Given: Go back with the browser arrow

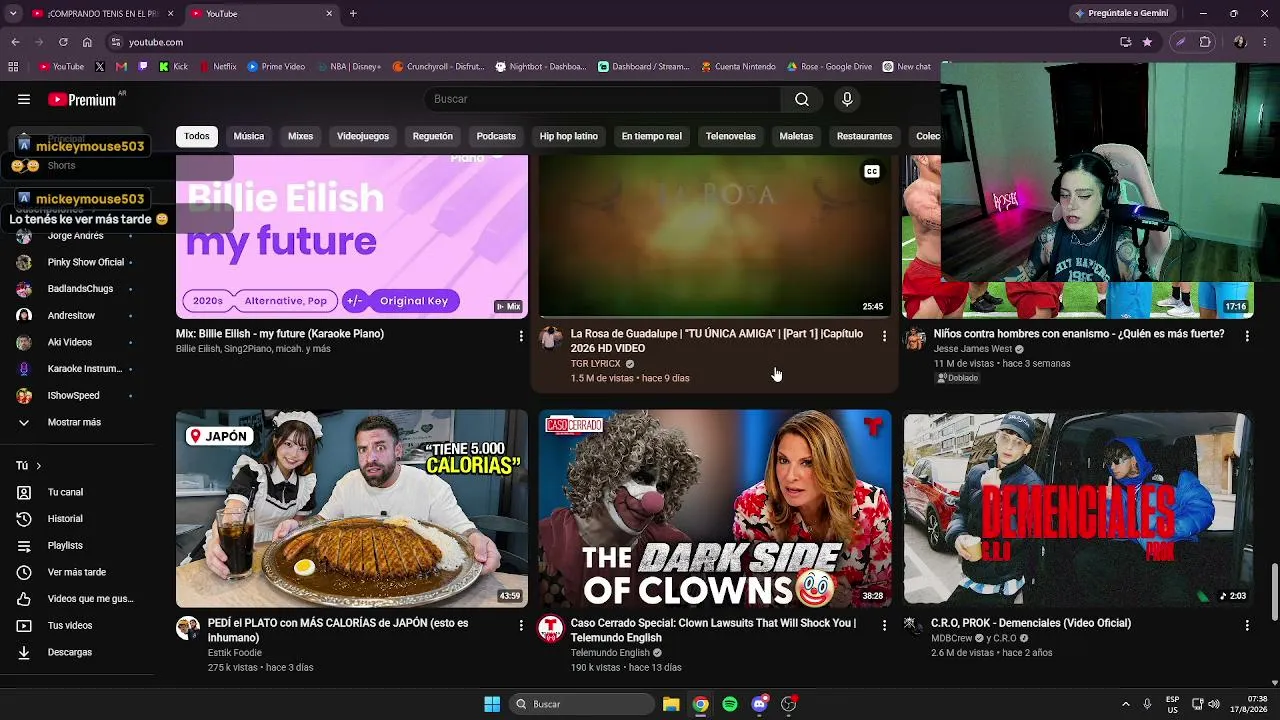Looking at the screenshot, I should tap(15, 42).
